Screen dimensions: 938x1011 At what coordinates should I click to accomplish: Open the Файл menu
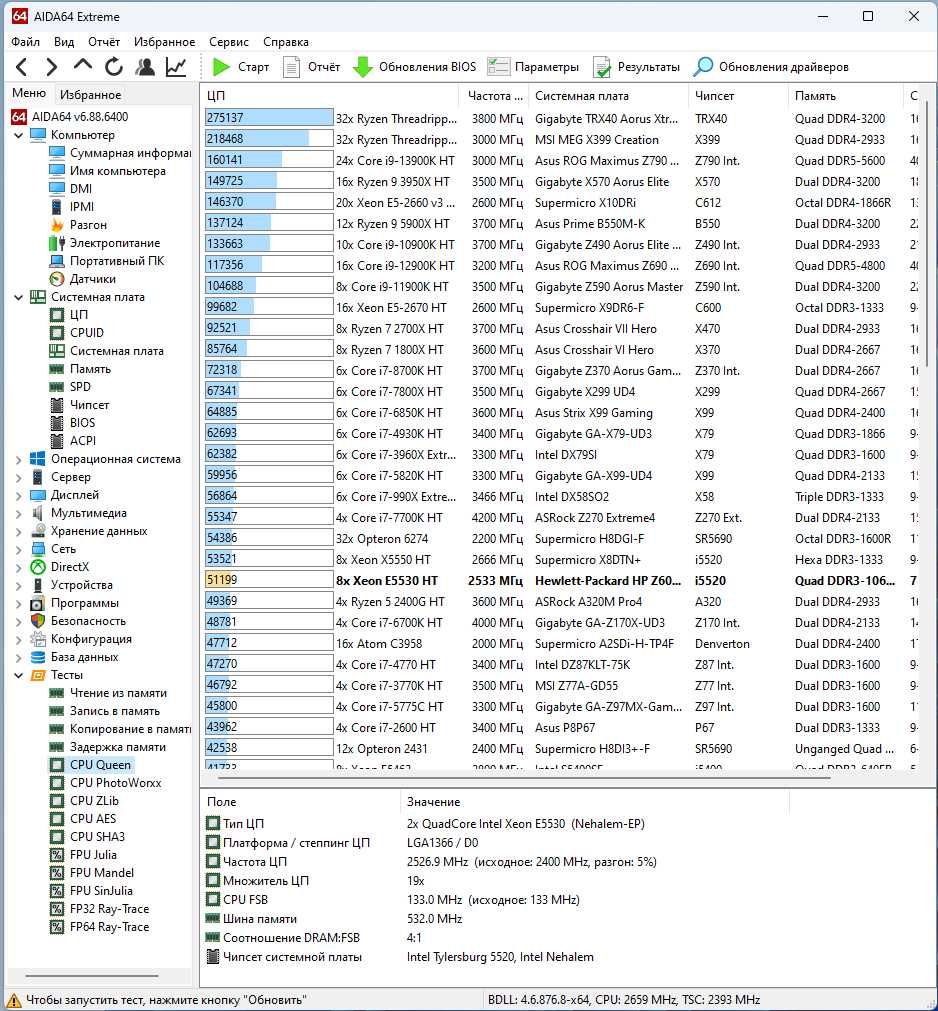click(x=26, y=42)
